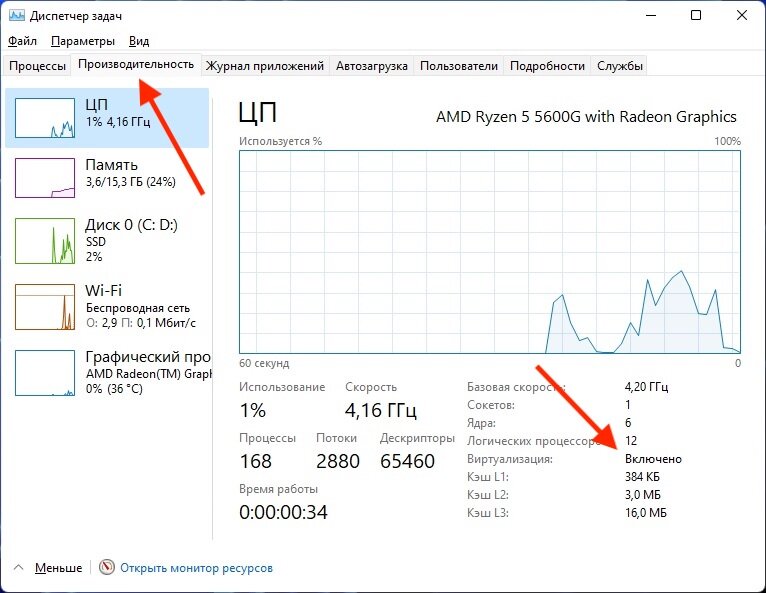
Task: Open the Пользователи tab
Action: click(x=459, y=66)
